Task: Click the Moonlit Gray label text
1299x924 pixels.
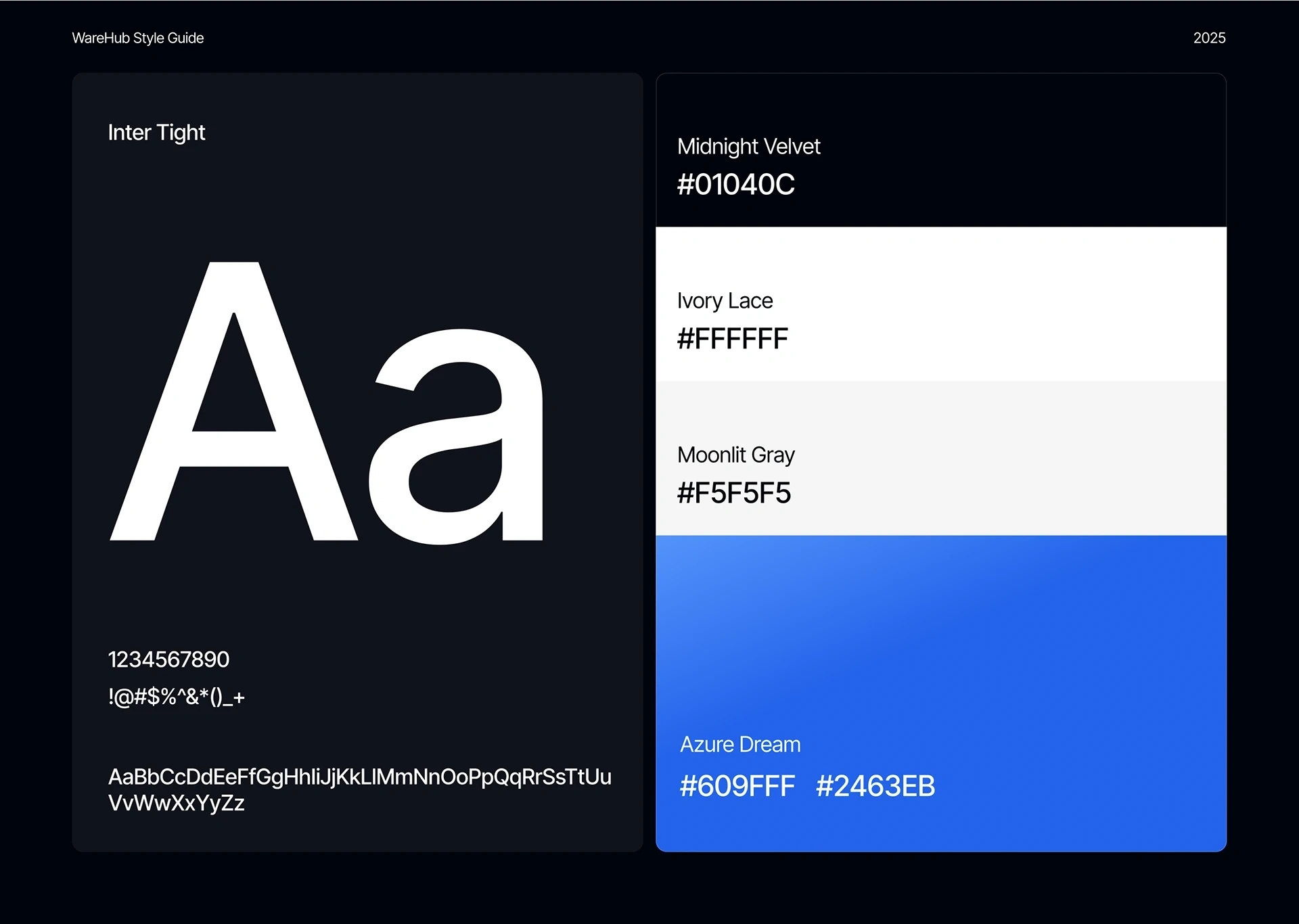Action: [x=735, y=455]
